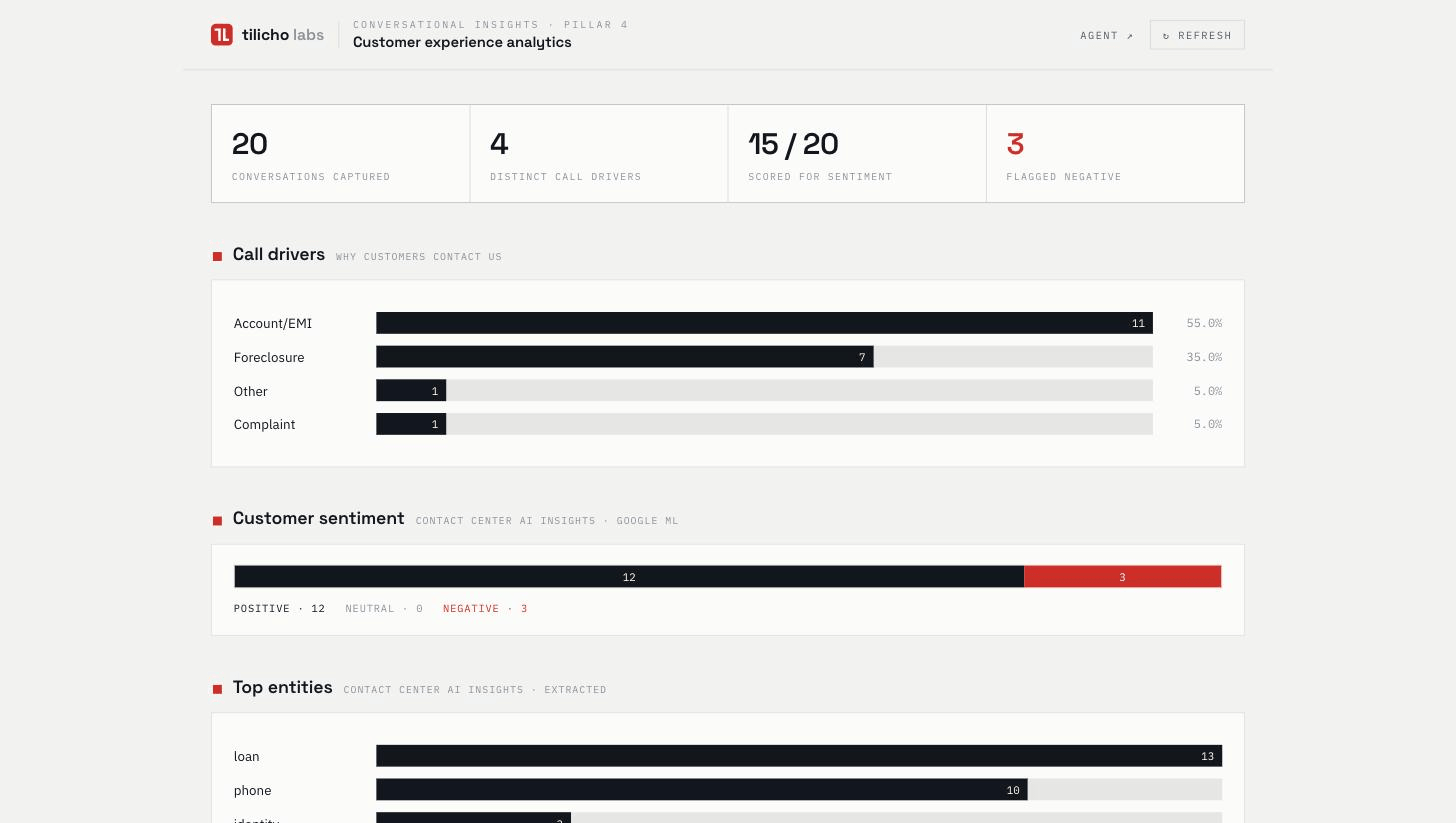Click the 'Foreclosure' row label
The height and width of the screenshot is (823, 1456).
point(269,357)
